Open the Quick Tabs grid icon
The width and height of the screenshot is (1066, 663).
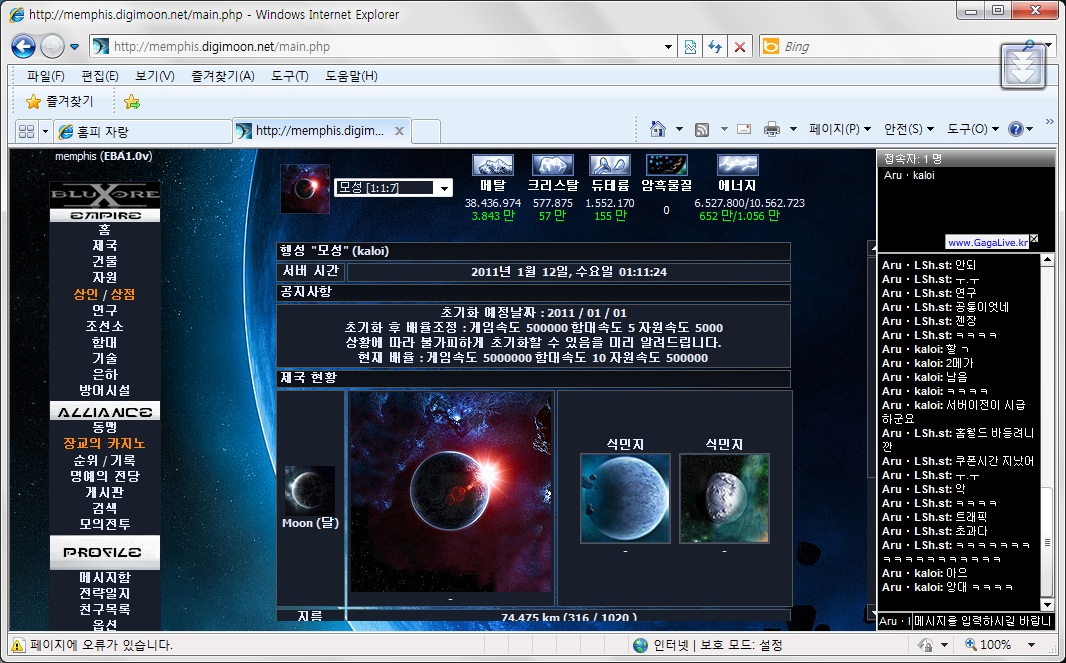26,131
